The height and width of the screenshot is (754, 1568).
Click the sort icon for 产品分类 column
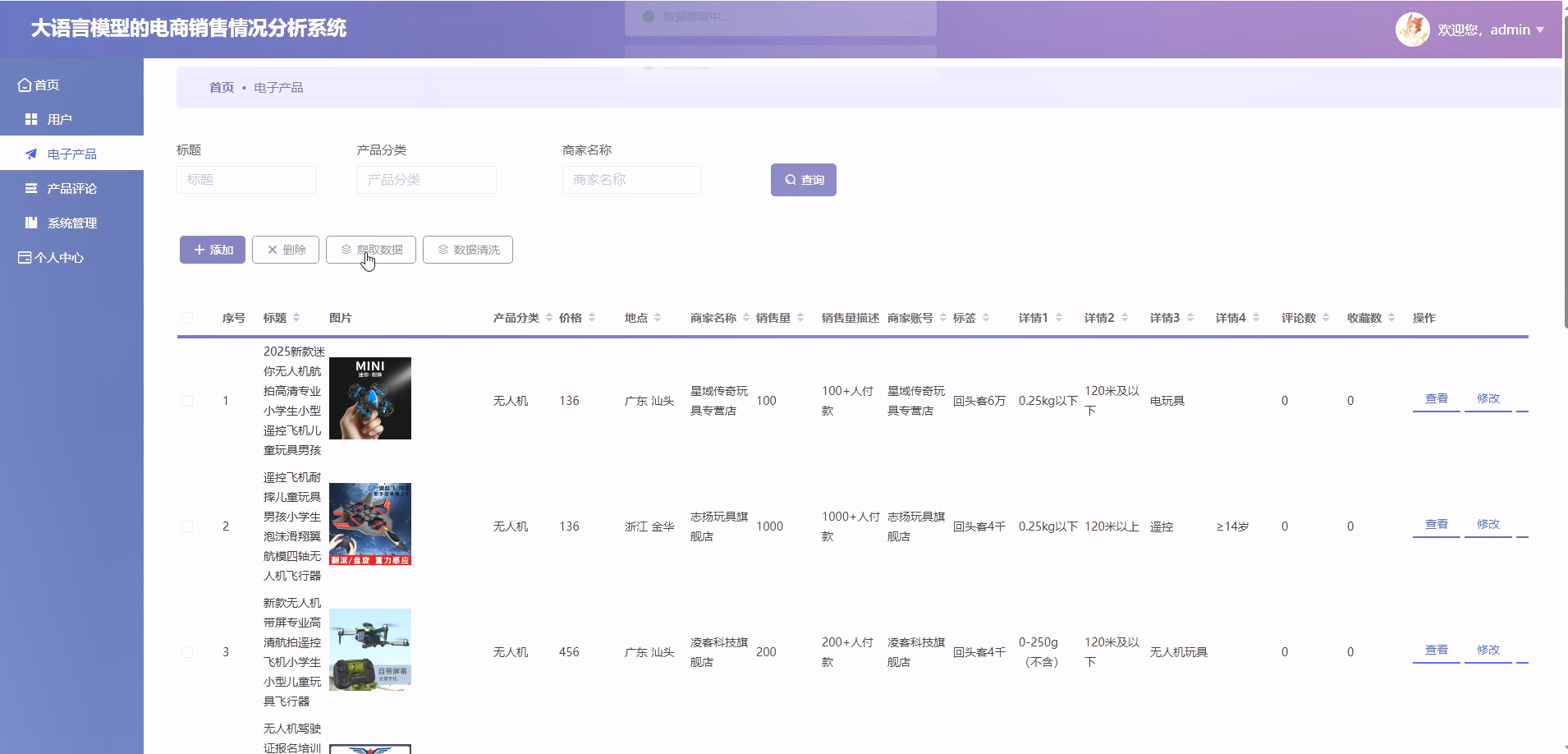pyautogui.click(x=549, y=318)
